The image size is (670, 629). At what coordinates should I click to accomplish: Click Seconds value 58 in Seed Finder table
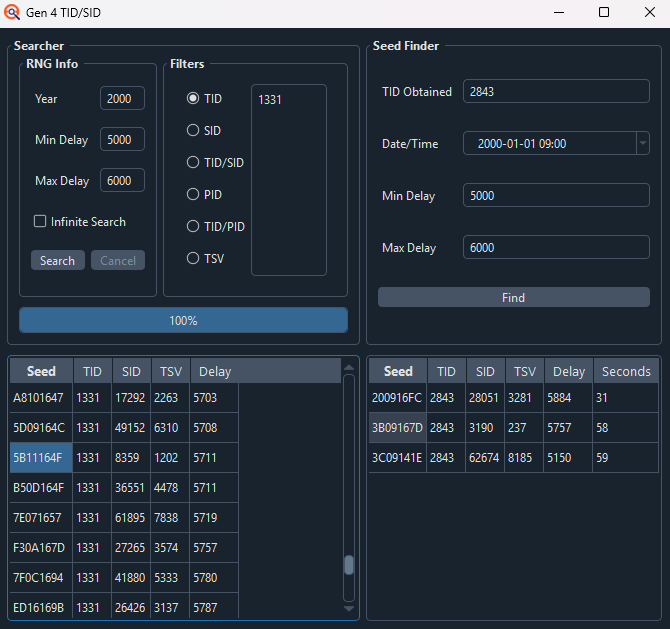click(626, 428)
